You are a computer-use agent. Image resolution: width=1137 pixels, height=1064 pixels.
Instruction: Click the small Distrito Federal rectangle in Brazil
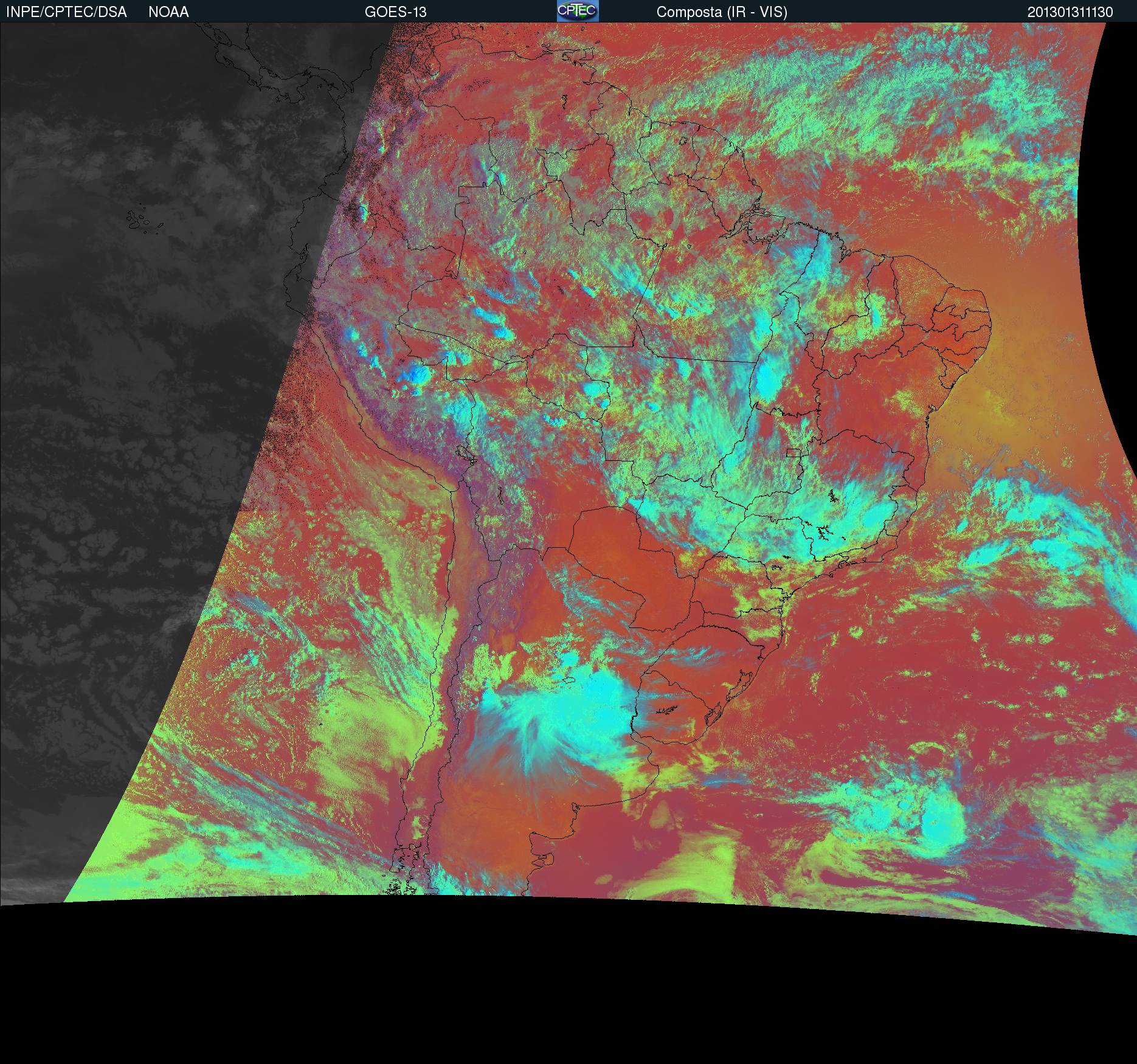pos(793,452)
